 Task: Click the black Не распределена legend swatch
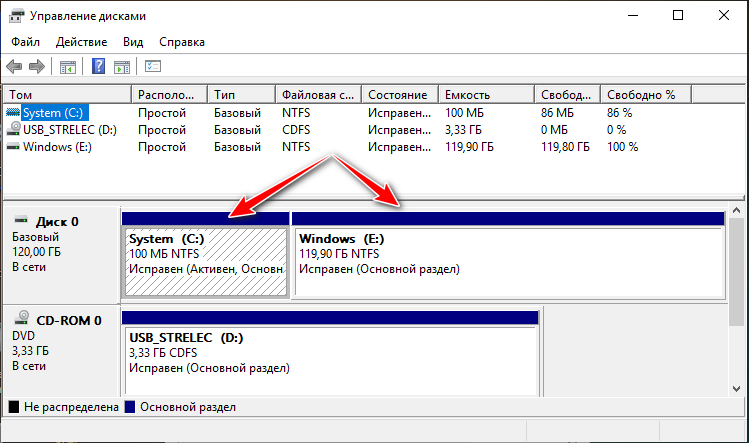click(14, 407)
